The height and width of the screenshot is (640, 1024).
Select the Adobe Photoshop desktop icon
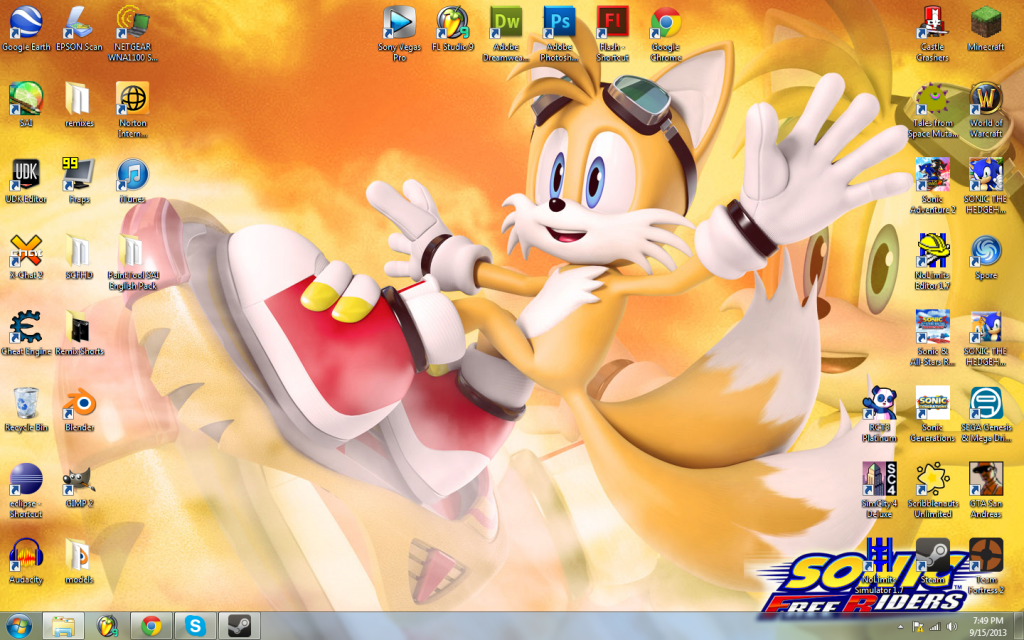(x=559, y=34)
